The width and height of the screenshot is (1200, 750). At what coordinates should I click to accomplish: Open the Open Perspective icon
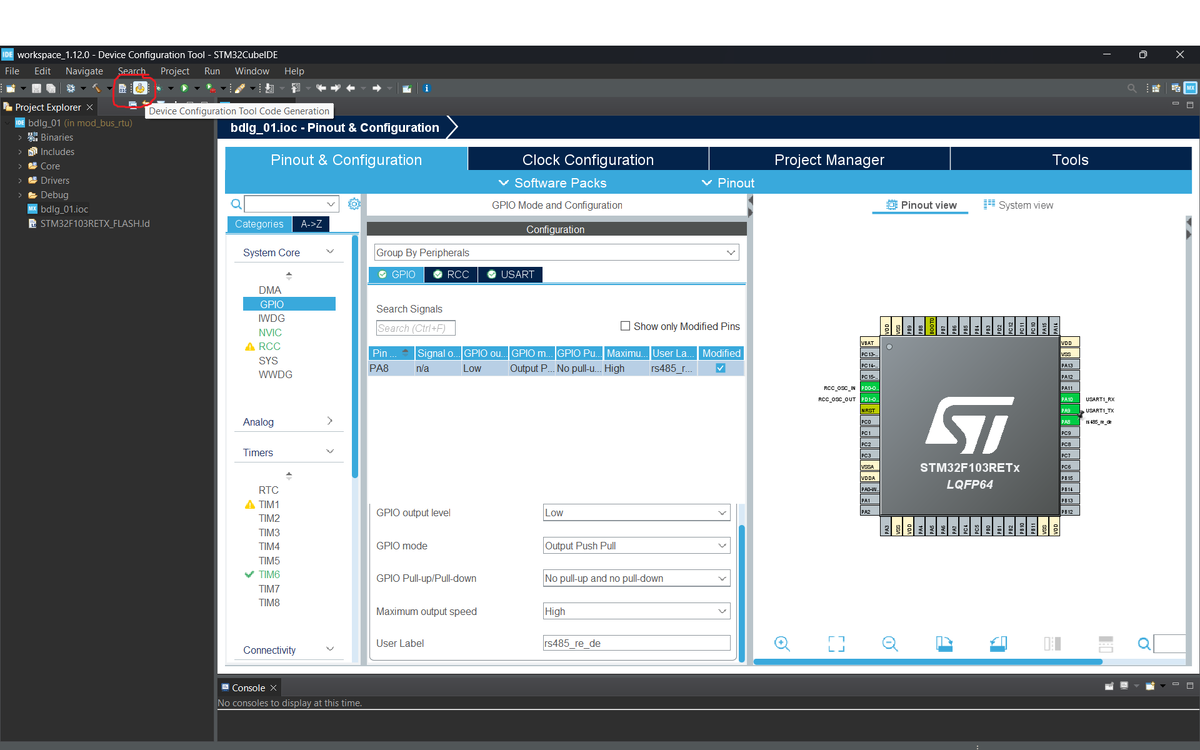click(x=1156, y=88)
